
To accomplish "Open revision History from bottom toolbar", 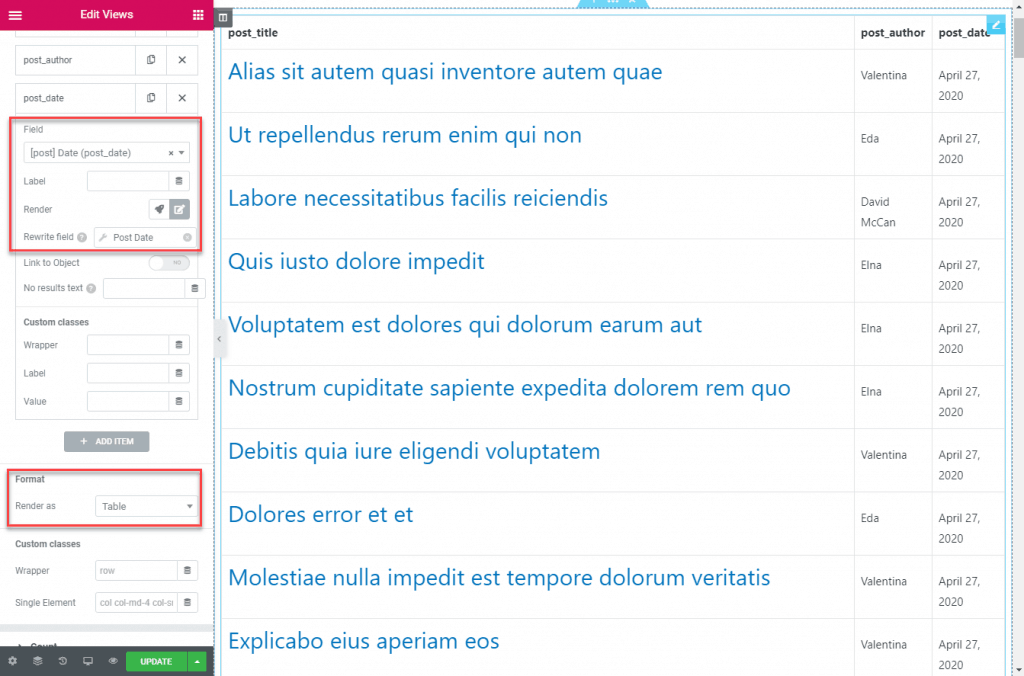I will pyautogui.click(x=62, y=661).
